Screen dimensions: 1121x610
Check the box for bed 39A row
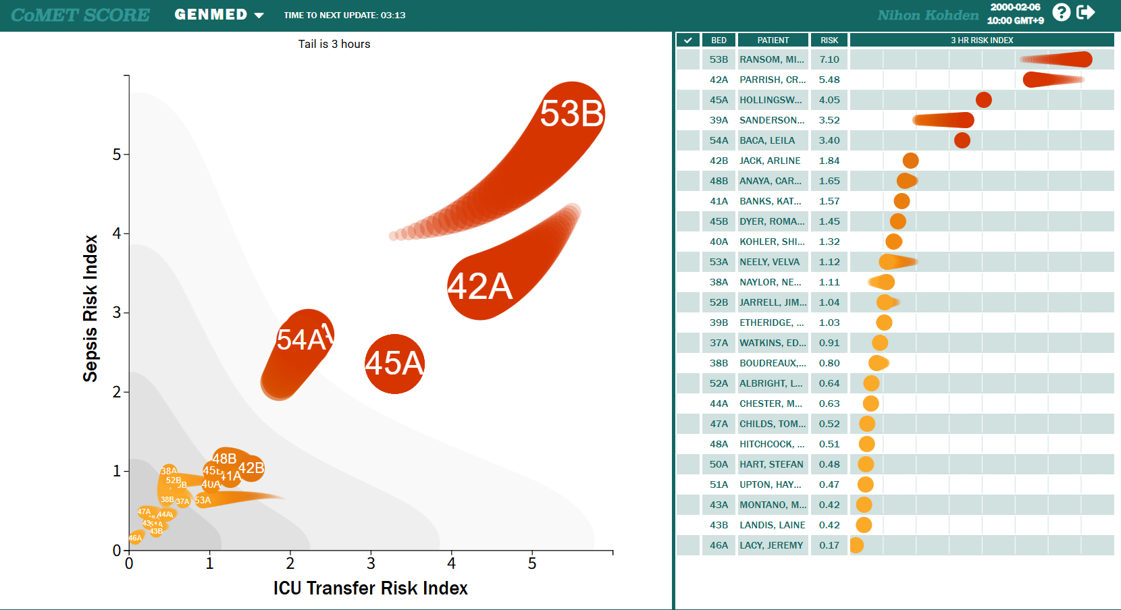(x=688, y=120)
